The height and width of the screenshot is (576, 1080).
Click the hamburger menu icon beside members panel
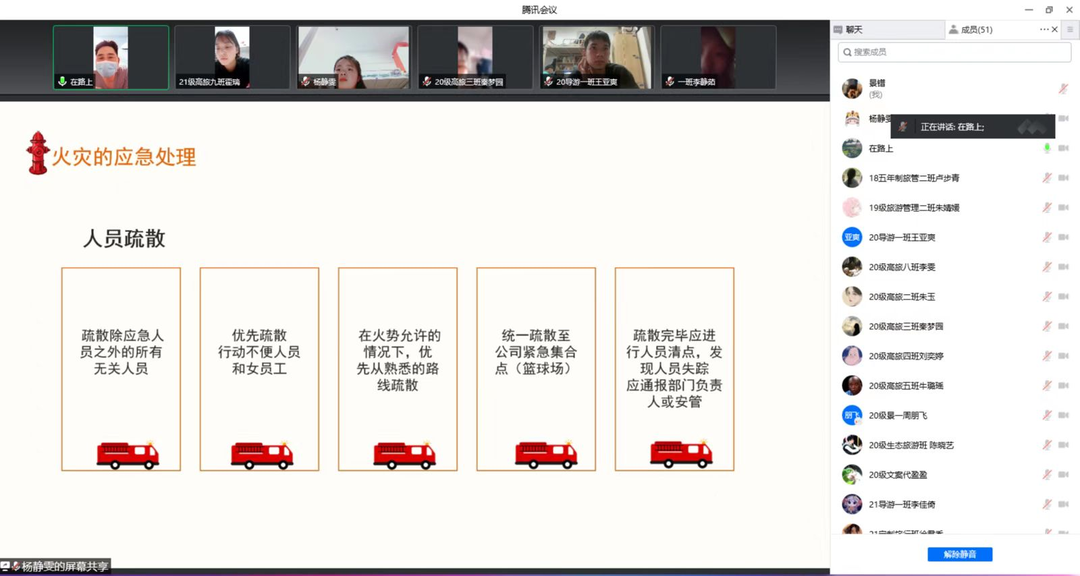click(x=1069, y=30)
